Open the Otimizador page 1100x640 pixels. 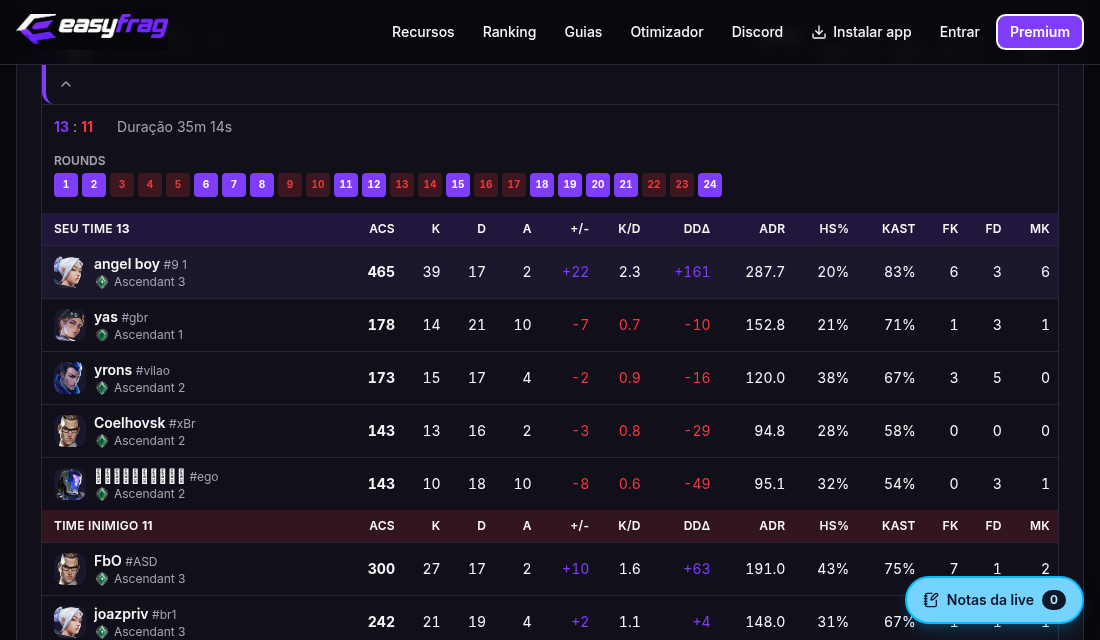pyautogui.click(x=666, y=32)
